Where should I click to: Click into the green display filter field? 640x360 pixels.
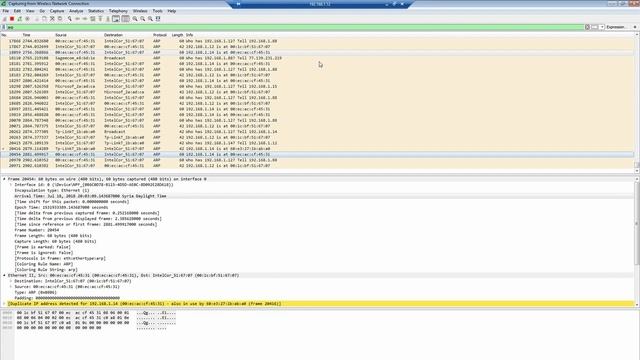point(295,27)
